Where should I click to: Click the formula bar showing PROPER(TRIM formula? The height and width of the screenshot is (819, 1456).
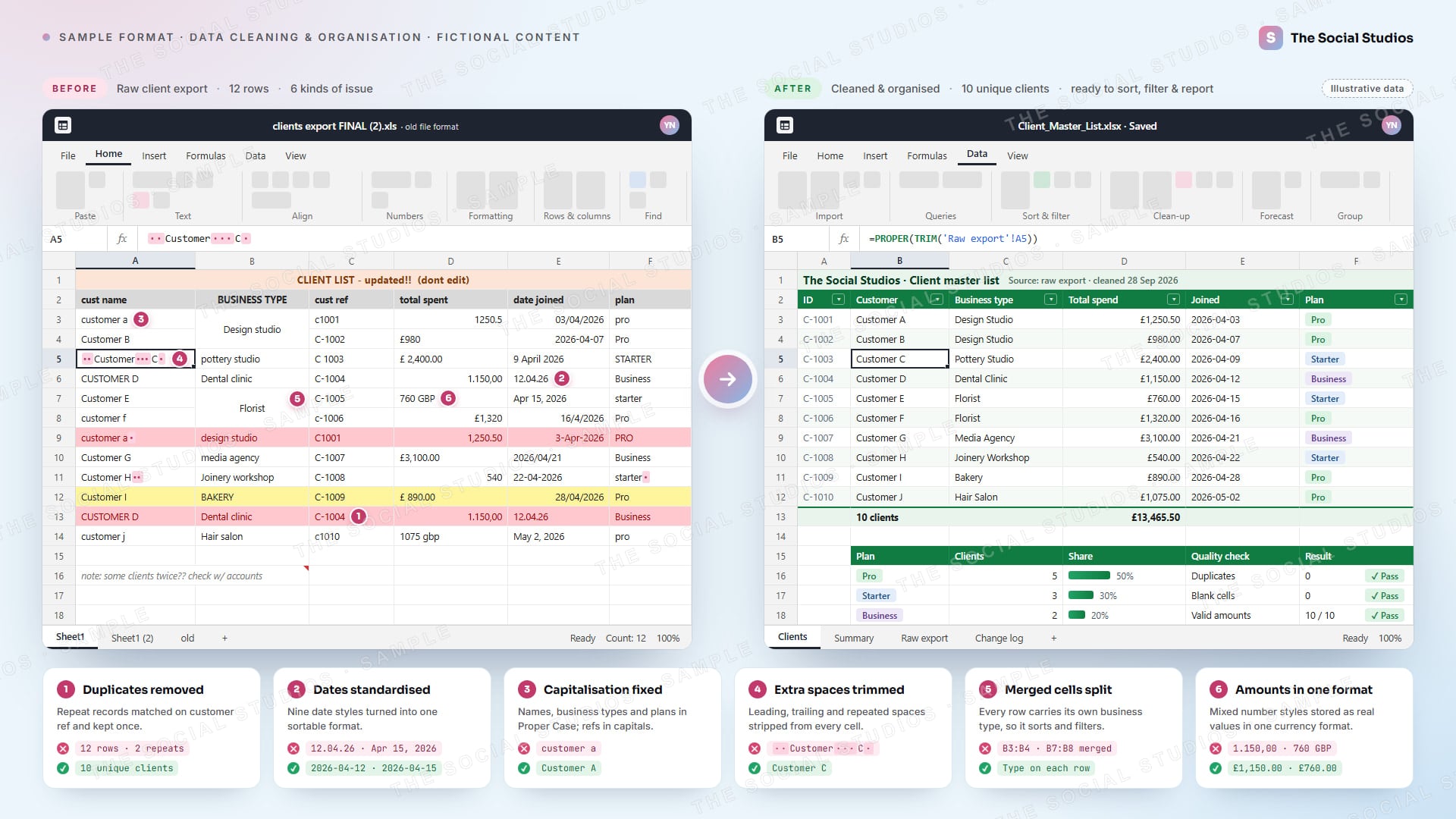1135,239
